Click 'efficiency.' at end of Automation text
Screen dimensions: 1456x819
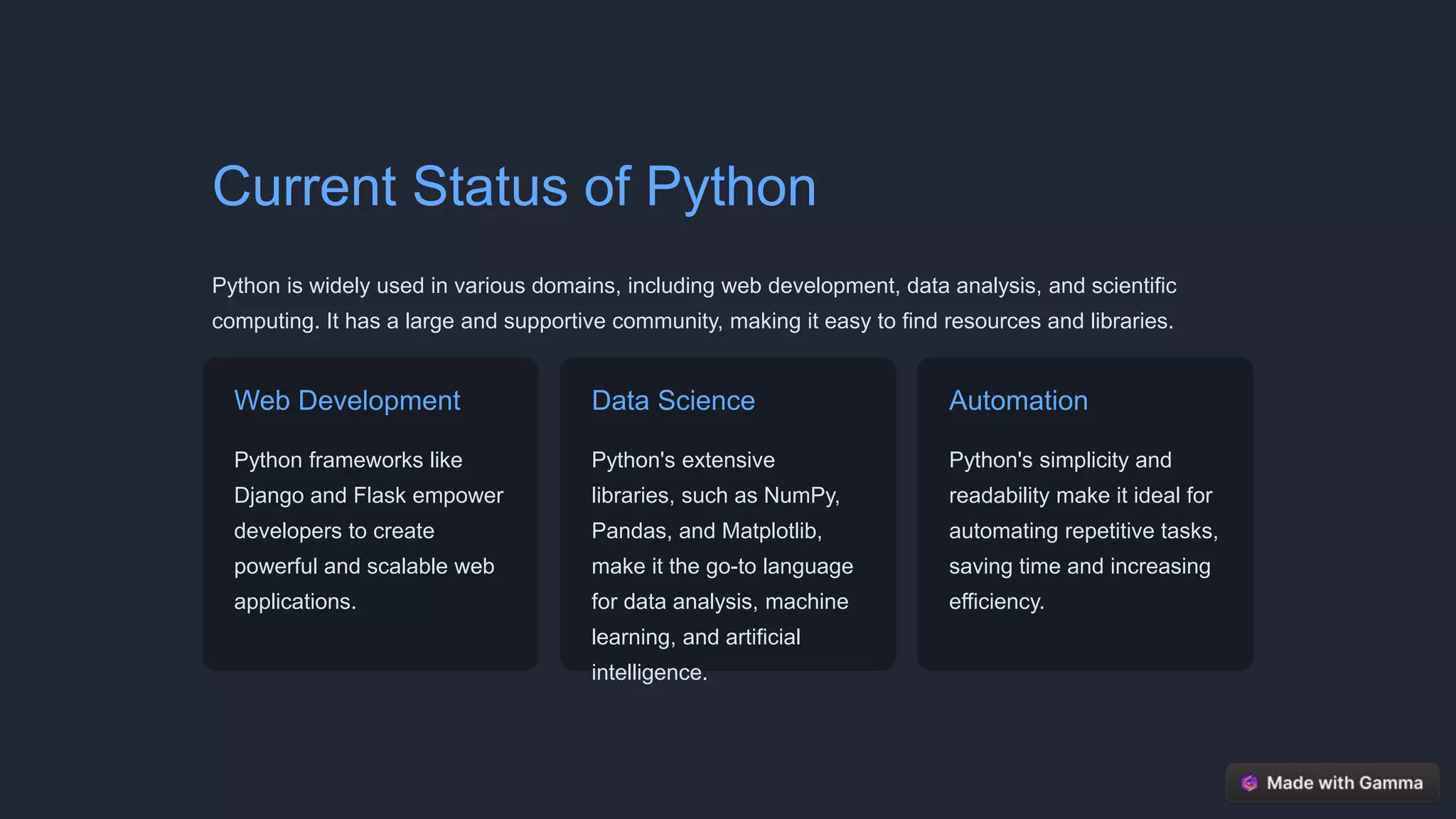[x=996, y=601]
